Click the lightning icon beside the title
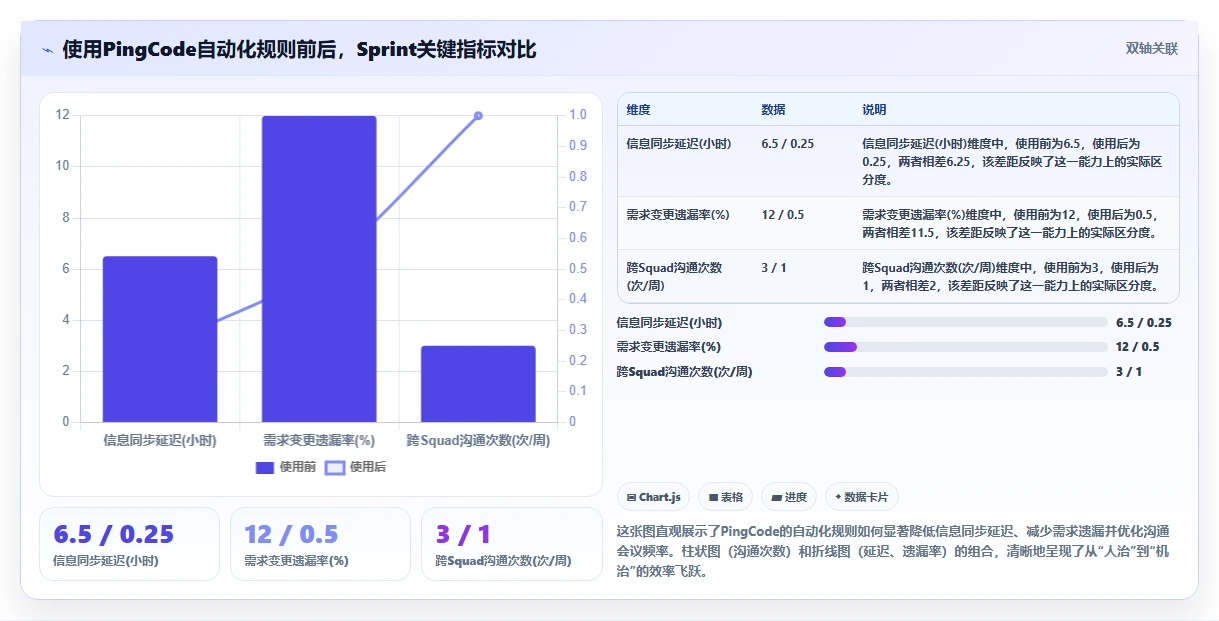The width and height of the screenshot is (1219, 621). [x=47, y=50]
